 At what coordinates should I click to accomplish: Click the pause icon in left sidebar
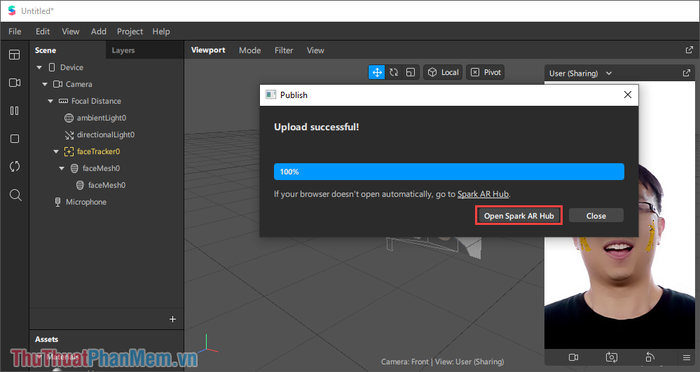(x=15, y=111)
